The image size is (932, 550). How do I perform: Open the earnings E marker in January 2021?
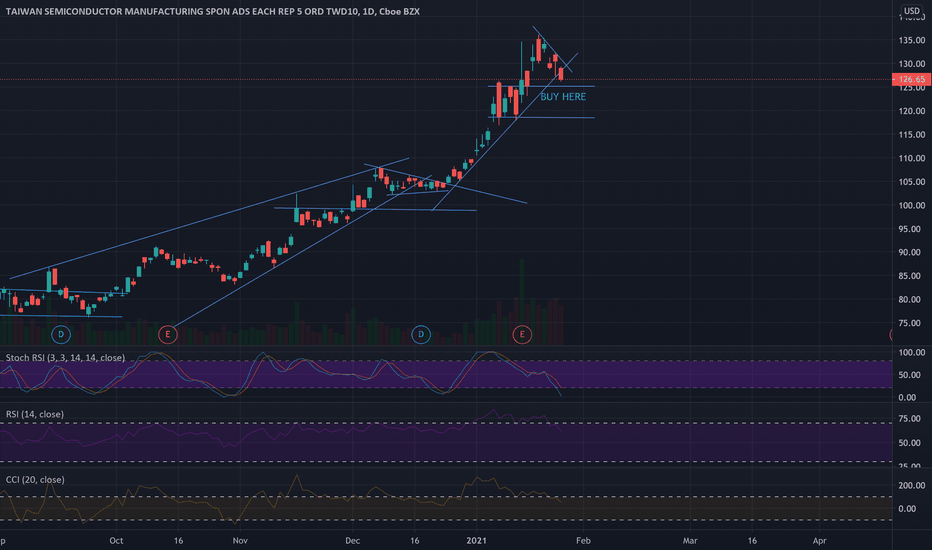[x=522, y=335]
